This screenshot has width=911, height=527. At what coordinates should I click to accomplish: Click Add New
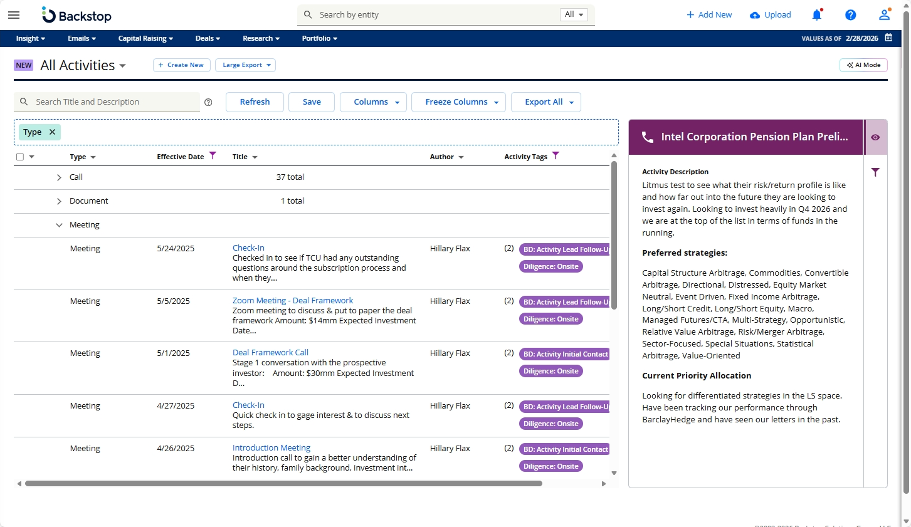[709, 15]
